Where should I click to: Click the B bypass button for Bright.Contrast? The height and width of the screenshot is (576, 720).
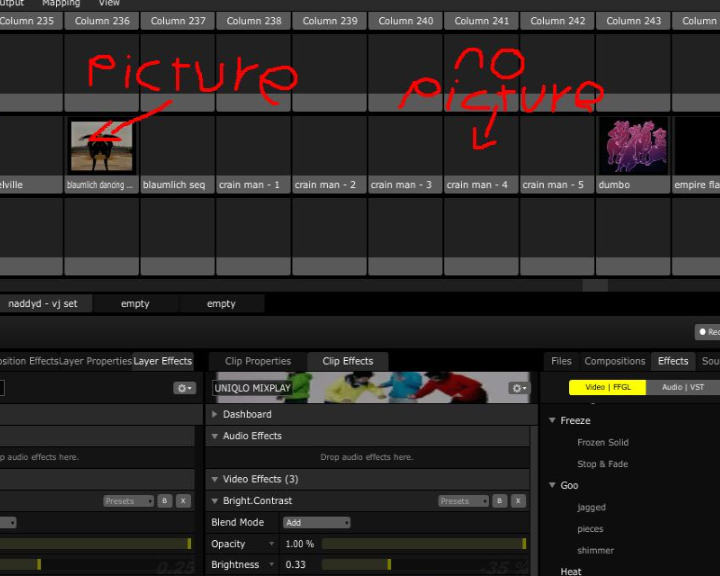tap(501, 501)
